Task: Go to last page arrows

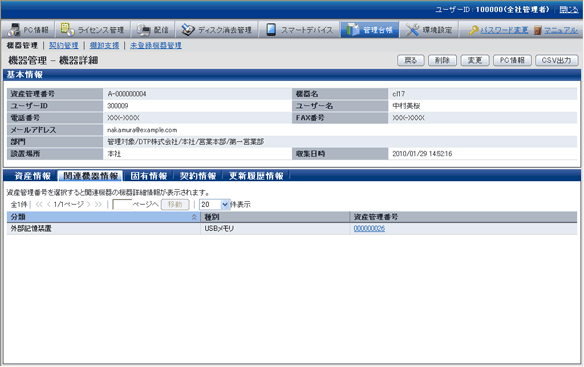Action: (x=98, y=204)
